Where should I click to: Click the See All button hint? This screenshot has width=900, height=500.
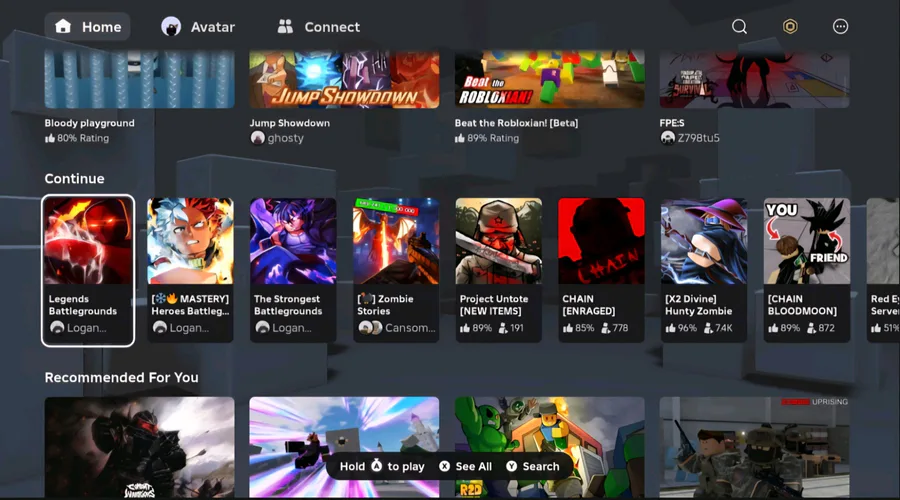(x=465, y=466)
